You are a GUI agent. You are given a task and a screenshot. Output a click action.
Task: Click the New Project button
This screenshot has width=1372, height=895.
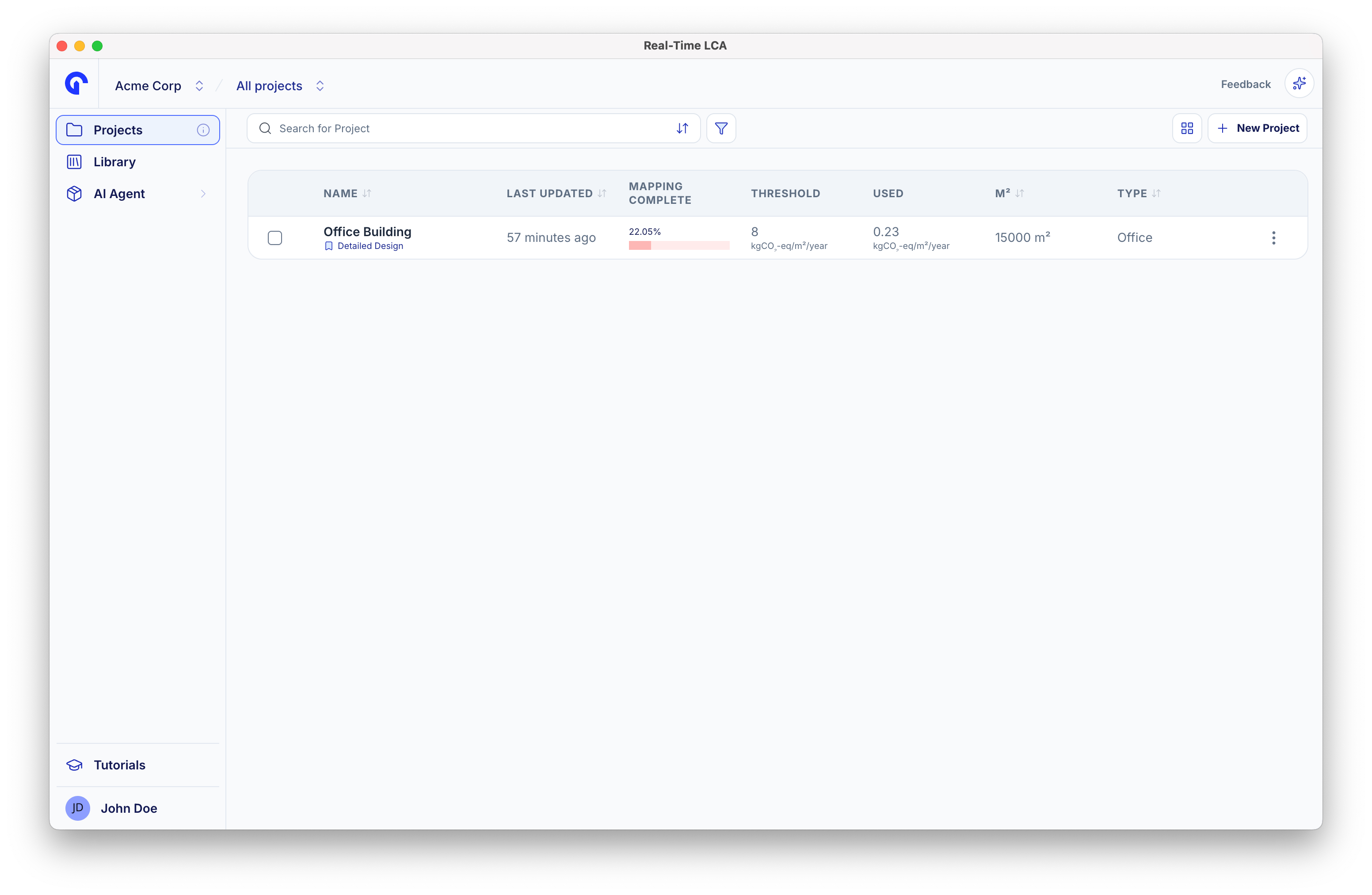click(1257, 128)
